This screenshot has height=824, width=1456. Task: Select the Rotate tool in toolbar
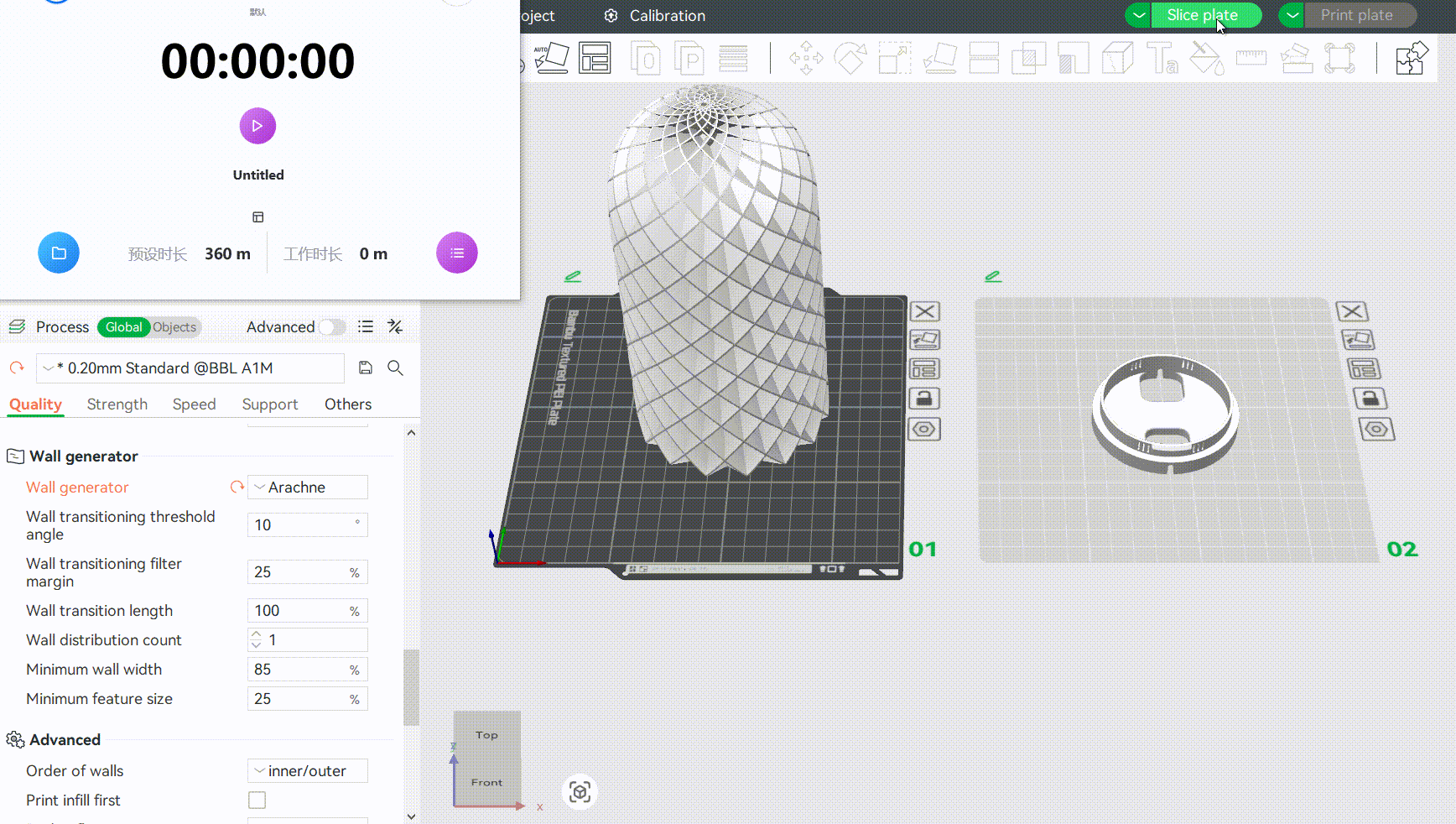(850, 58)
